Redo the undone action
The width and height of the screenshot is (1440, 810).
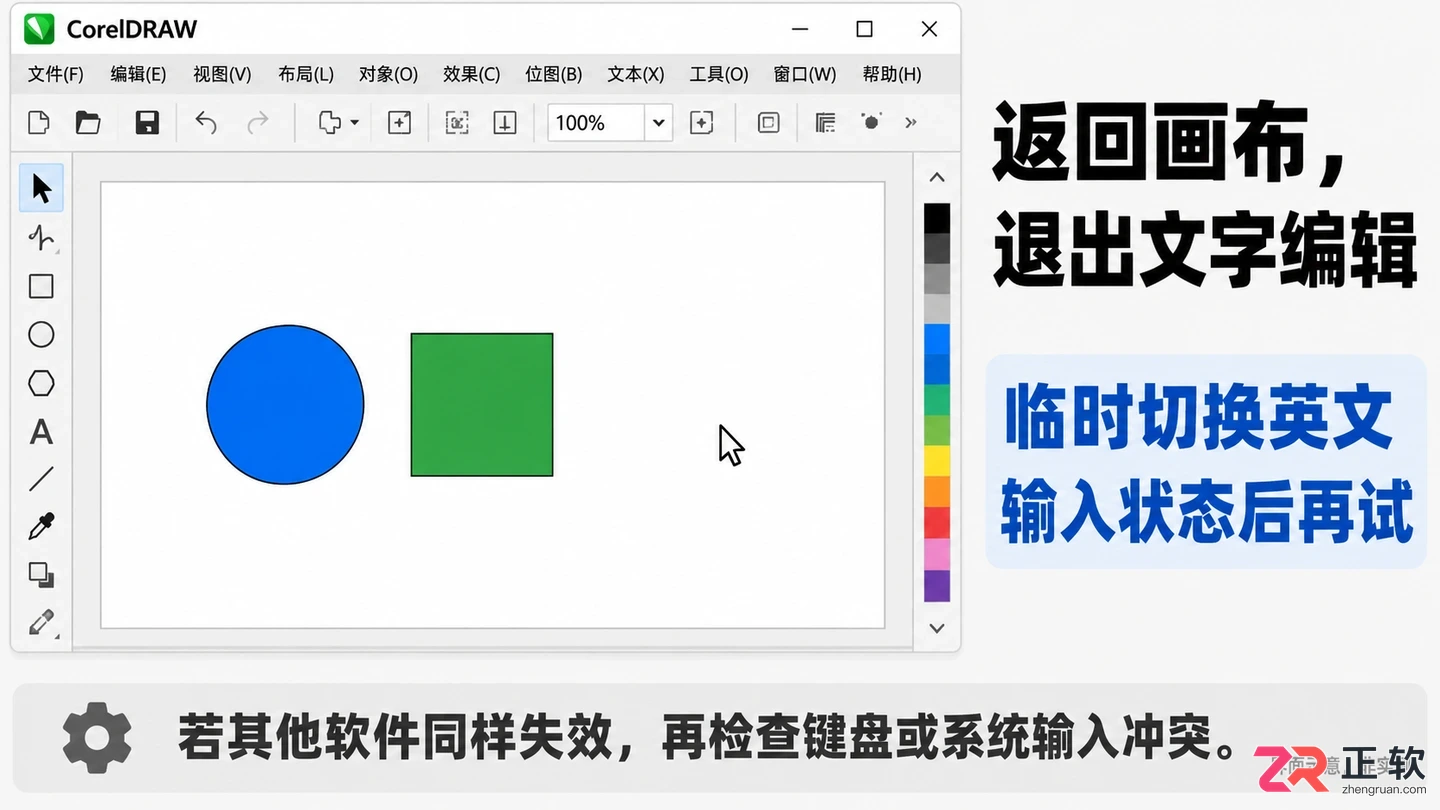pyautogui.click(x=258, y=123)
